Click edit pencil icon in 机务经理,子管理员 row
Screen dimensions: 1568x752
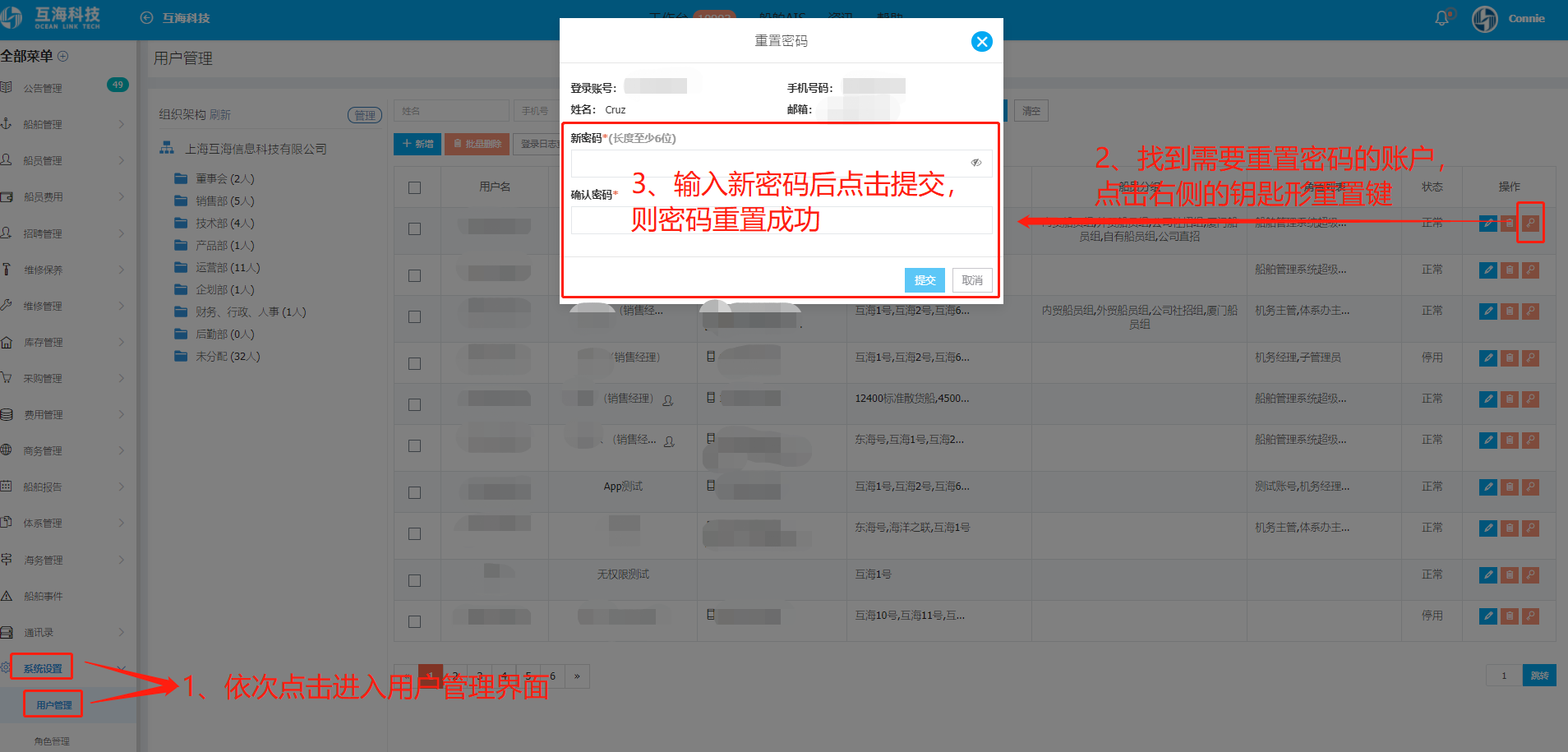point(1487,358)
